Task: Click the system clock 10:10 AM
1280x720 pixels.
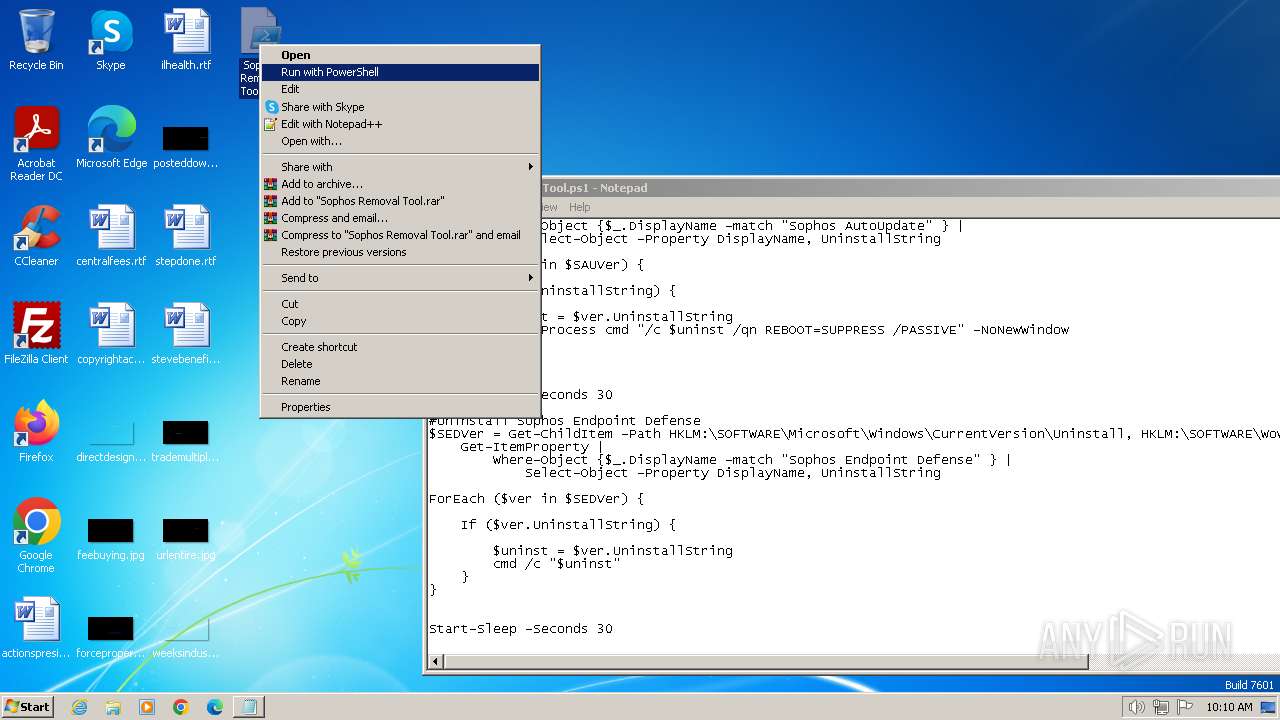Action: coord(1229,707)
